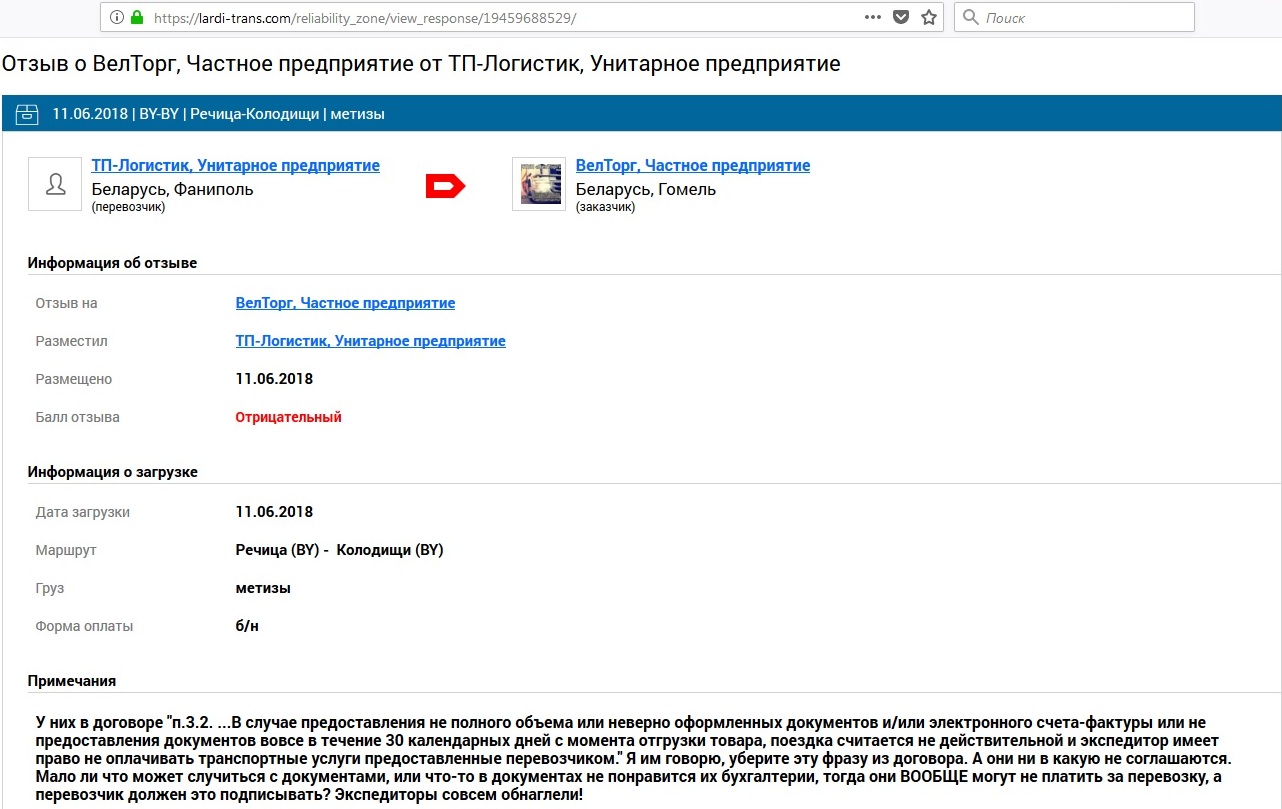
Task: Open ТП-Логистик carrier link near avatar
Action: coord(235,166)
